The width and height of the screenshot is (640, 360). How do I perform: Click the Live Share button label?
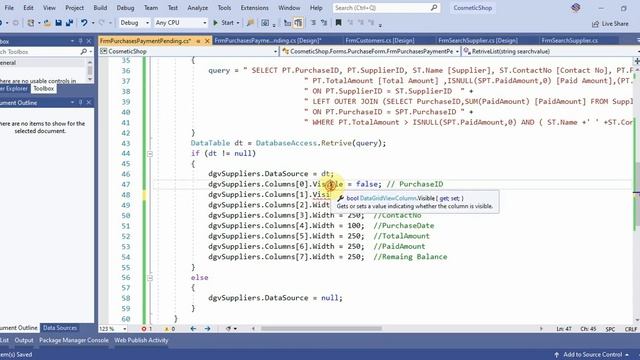click(x=615, y=24)
